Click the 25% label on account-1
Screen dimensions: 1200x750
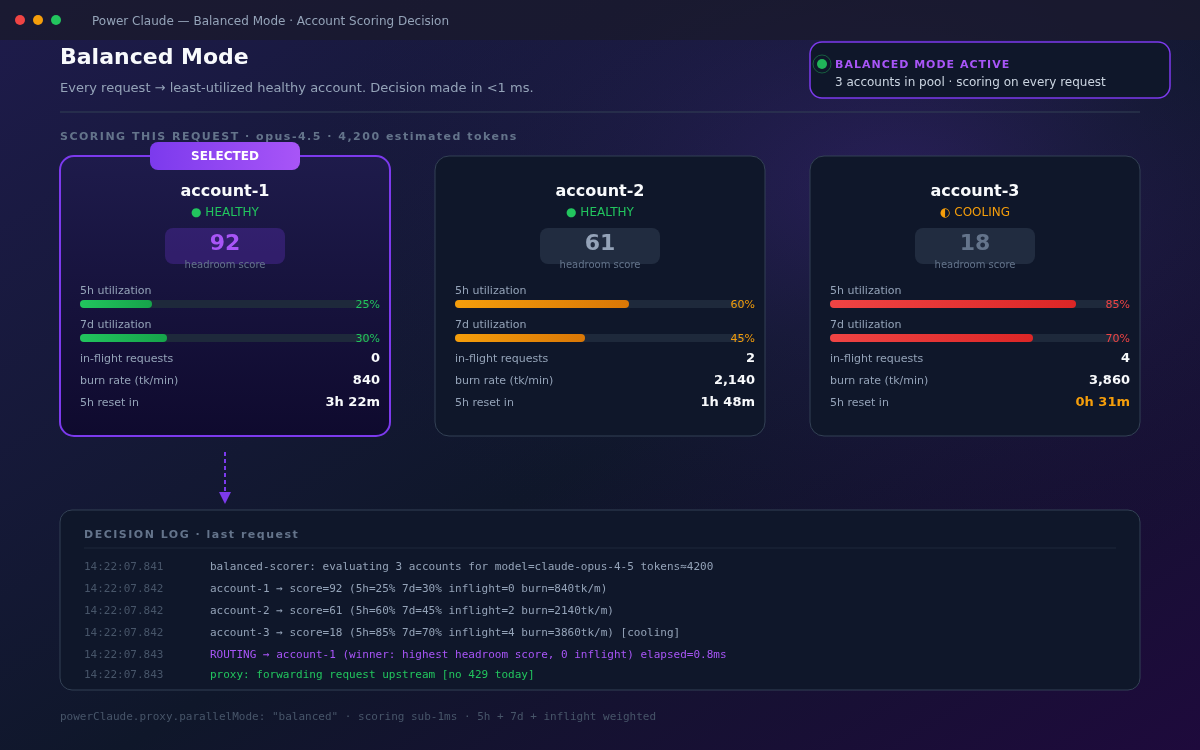click(x=367, y=304)
